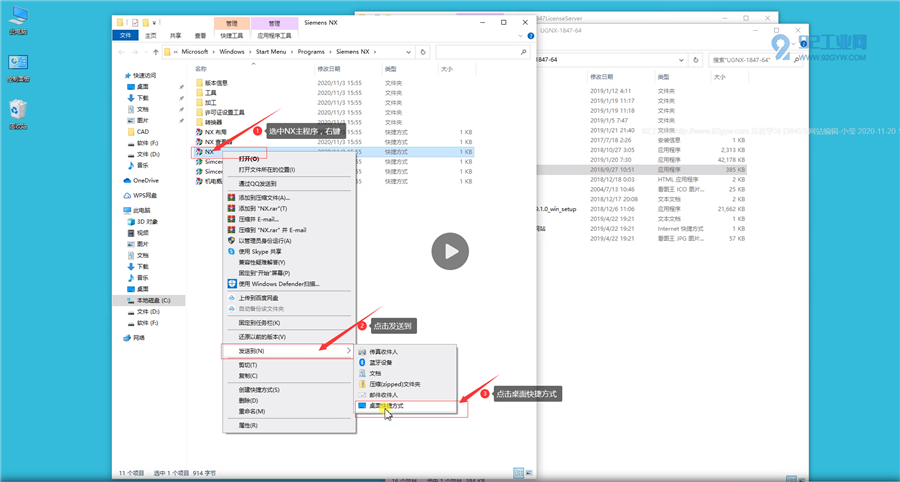Viewport: 900px width, 482px height.
Task: Open the 快捷工具 ribbon tab
Action: (232, 36)
